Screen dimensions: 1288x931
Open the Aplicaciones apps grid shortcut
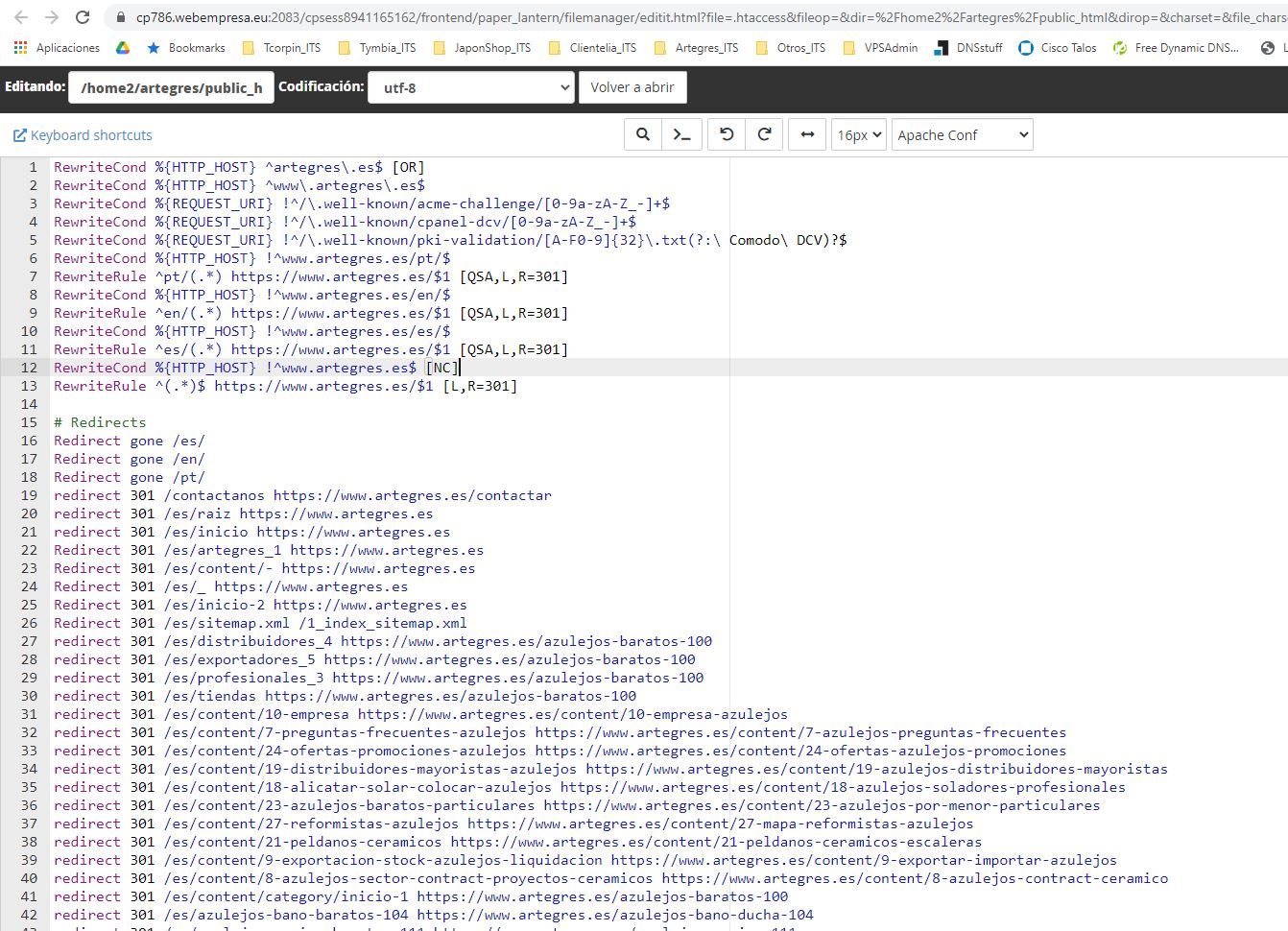(x=57, y=48)
